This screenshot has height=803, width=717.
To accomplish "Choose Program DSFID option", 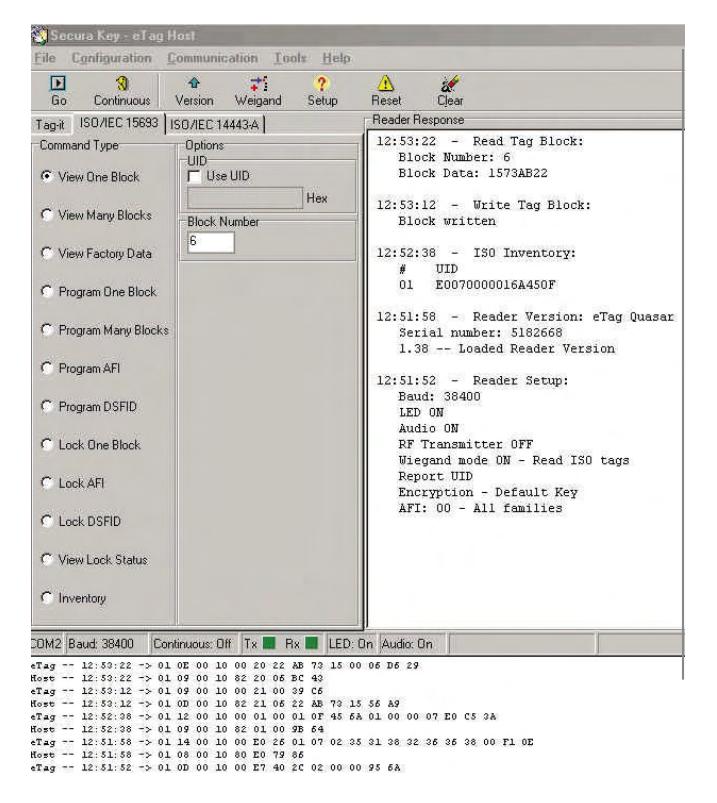I will [x=47, y=406].
